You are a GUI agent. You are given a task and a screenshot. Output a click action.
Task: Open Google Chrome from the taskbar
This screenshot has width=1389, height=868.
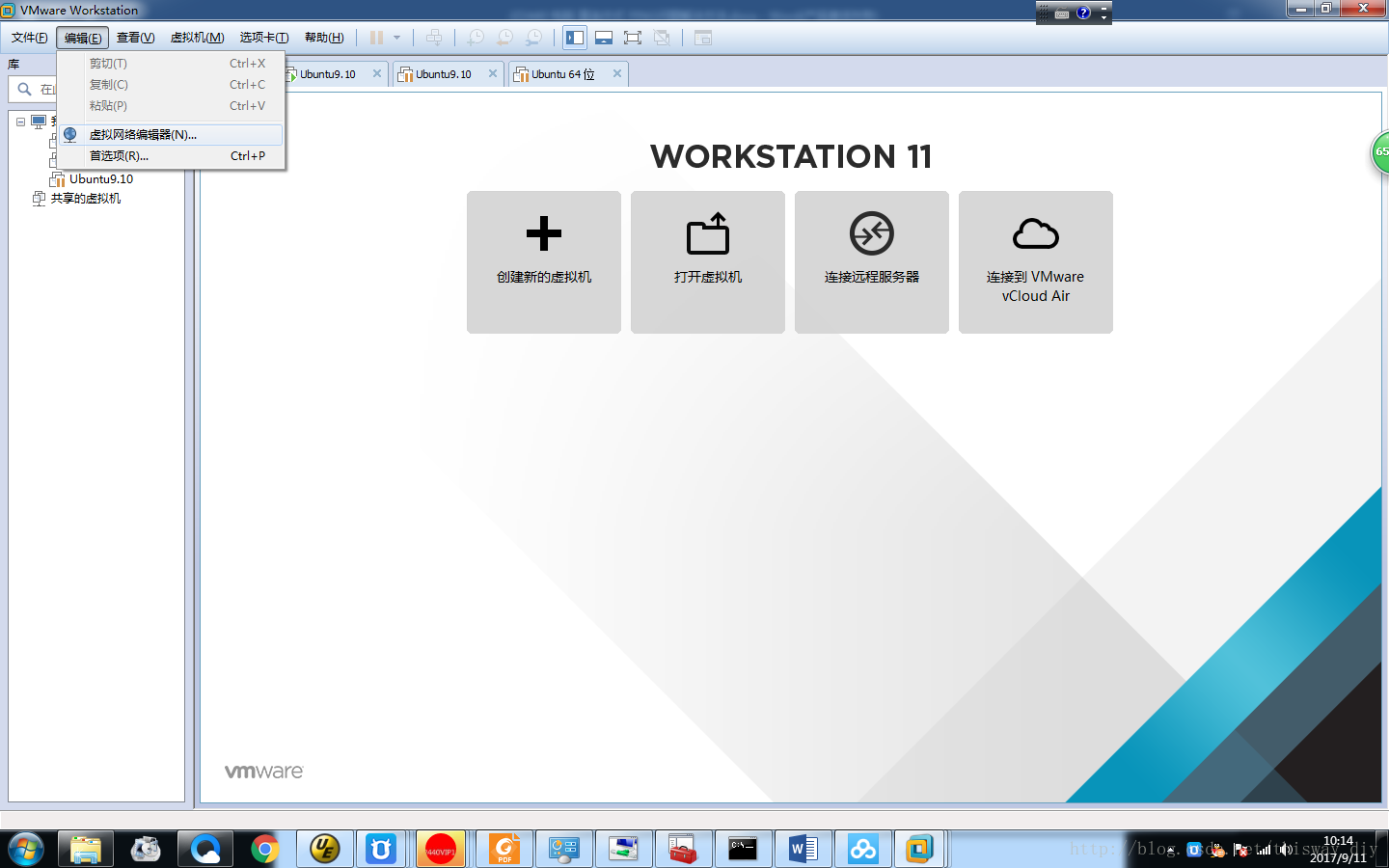click(x=264, y=849)
